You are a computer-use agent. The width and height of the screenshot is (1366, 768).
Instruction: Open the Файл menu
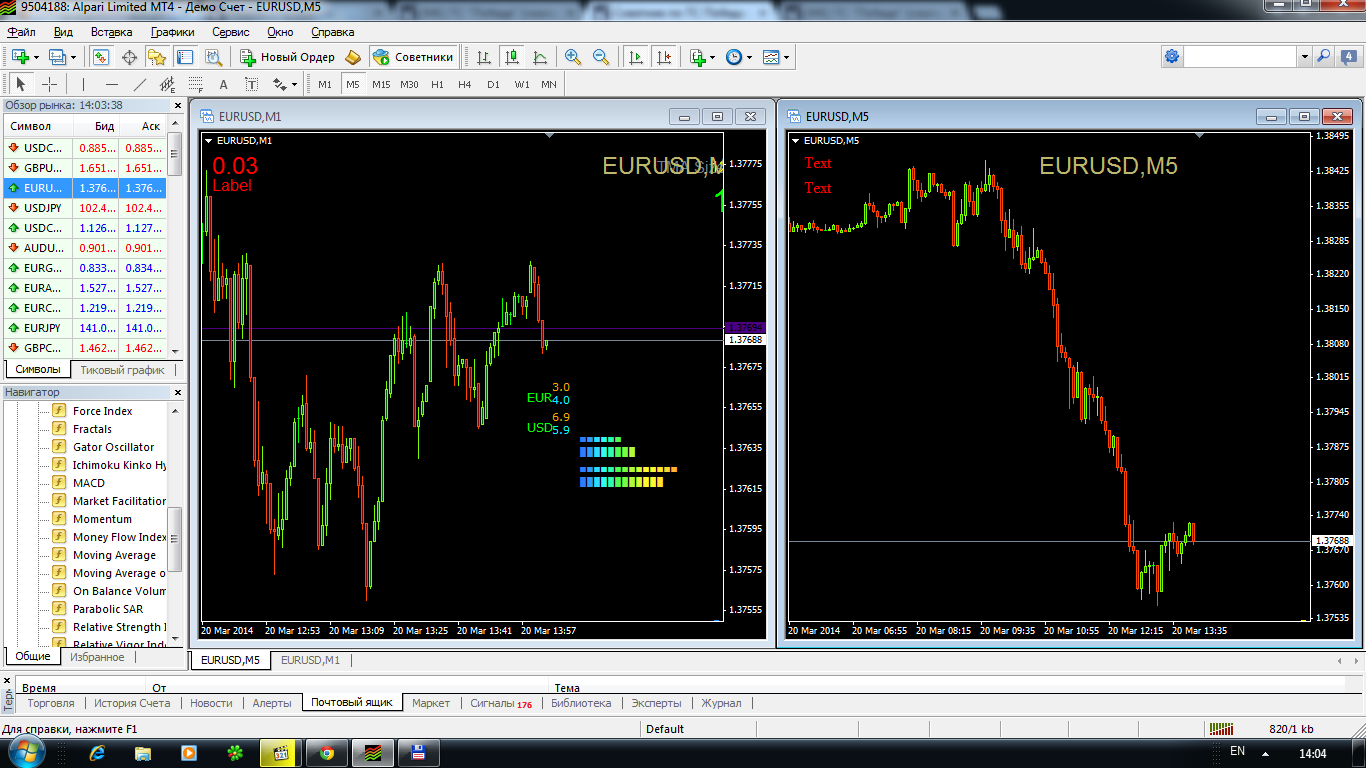point(21,32)
